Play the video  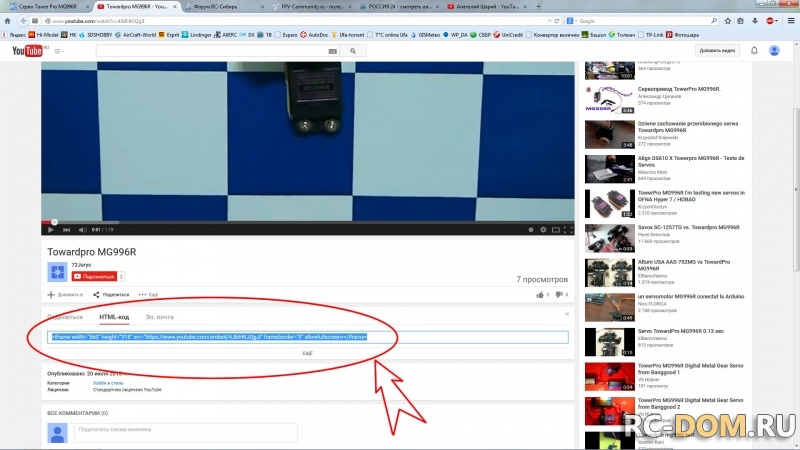pos(51,230)
